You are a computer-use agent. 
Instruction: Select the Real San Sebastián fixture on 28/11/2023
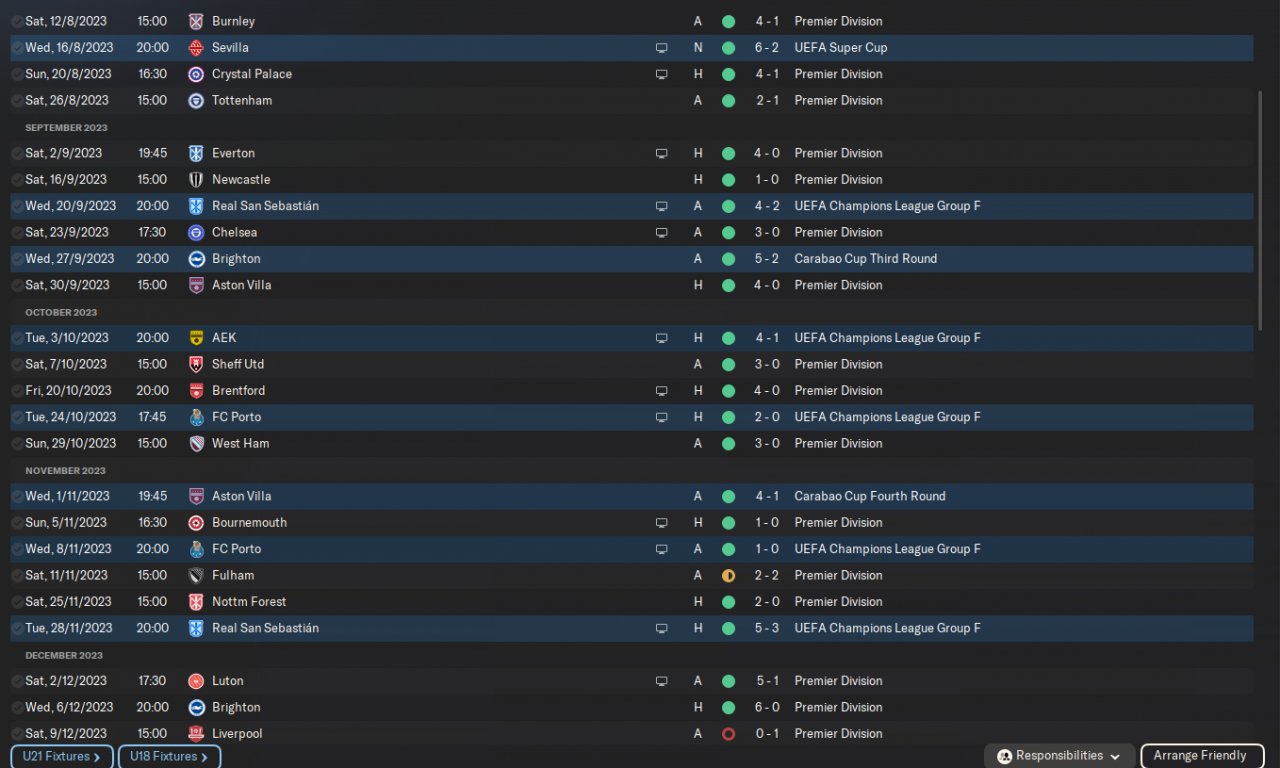(631, 628)
